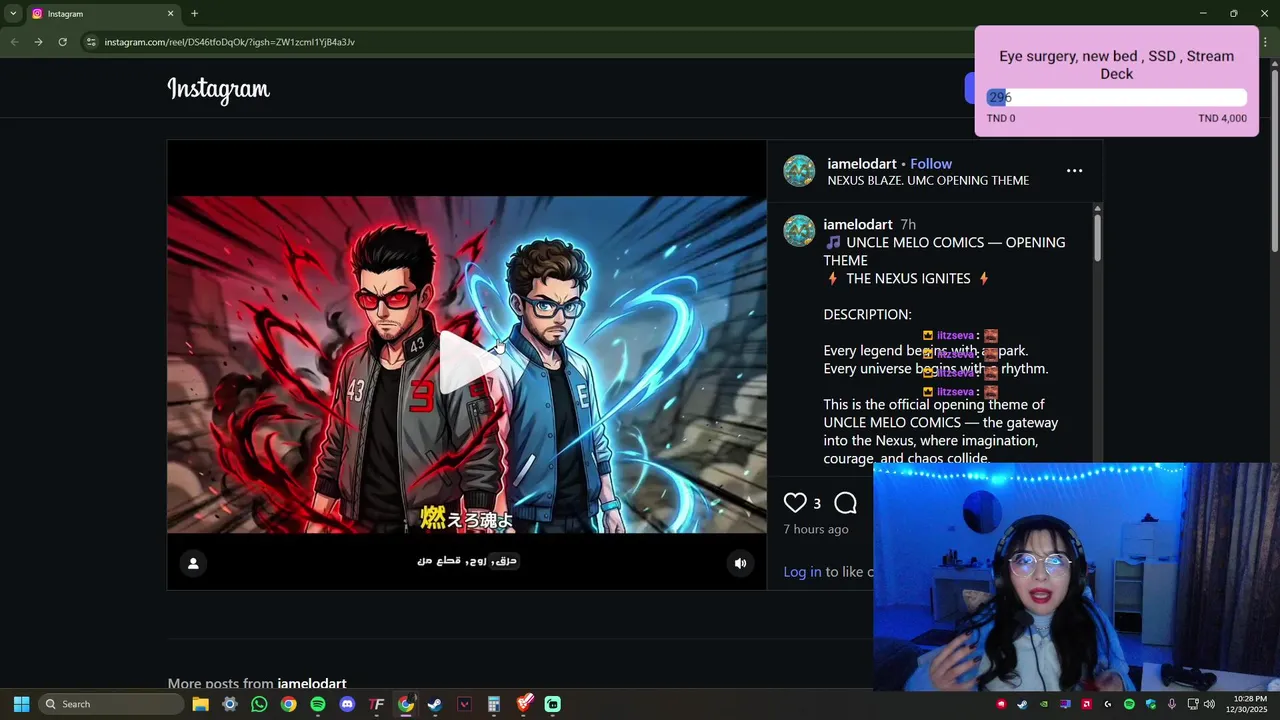The width and height of the screenshot is (1280, 720).
Task: Click the NVIDIA tray icon
Action: coord(1044,704)
